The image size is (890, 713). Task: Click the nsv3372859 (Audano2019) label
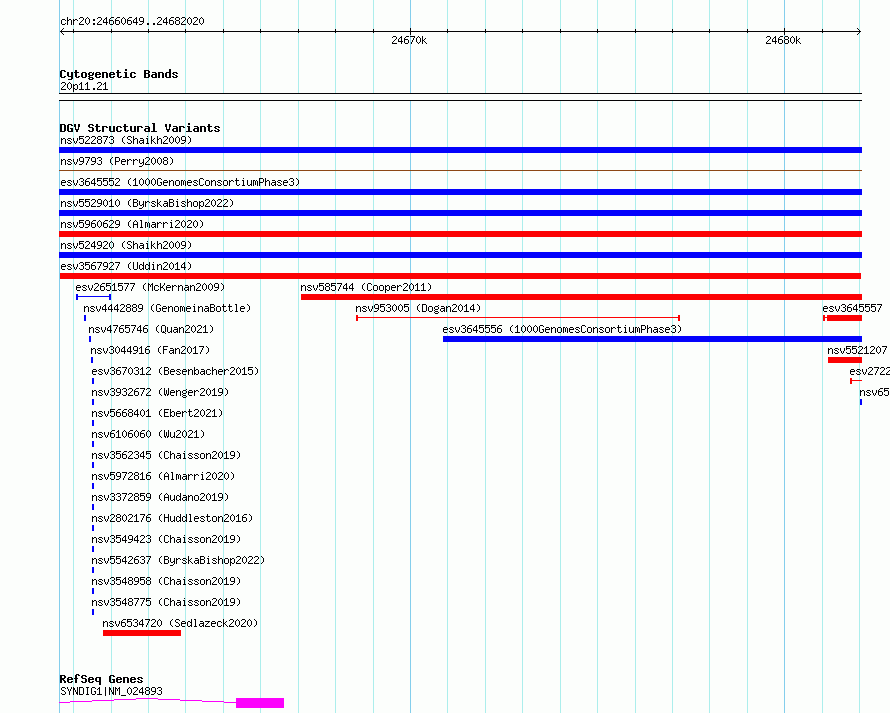[x=161, y=497]
